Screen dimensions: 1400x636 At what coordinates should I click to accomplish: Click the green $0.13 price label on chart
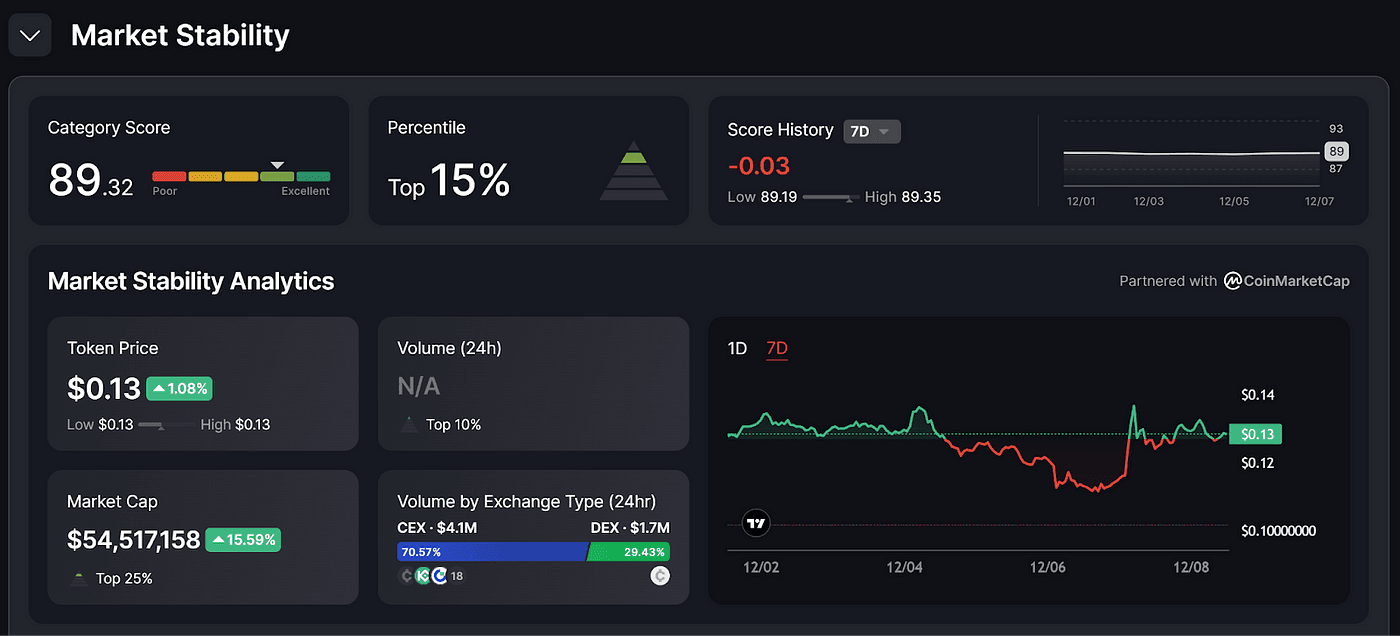[x=1255, y=434]
